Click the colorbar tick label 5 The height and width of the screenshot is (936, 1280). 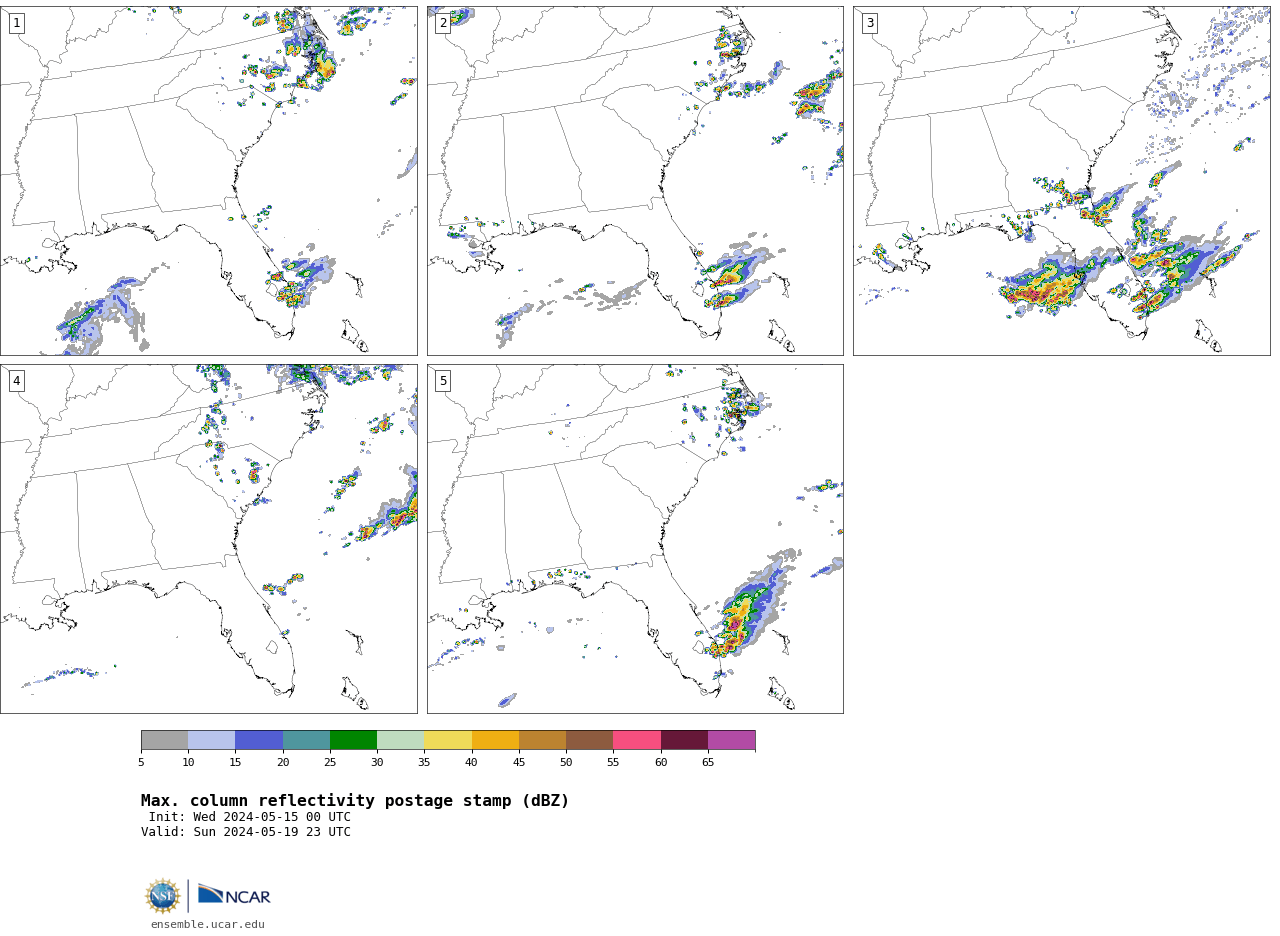click(141, 763)
